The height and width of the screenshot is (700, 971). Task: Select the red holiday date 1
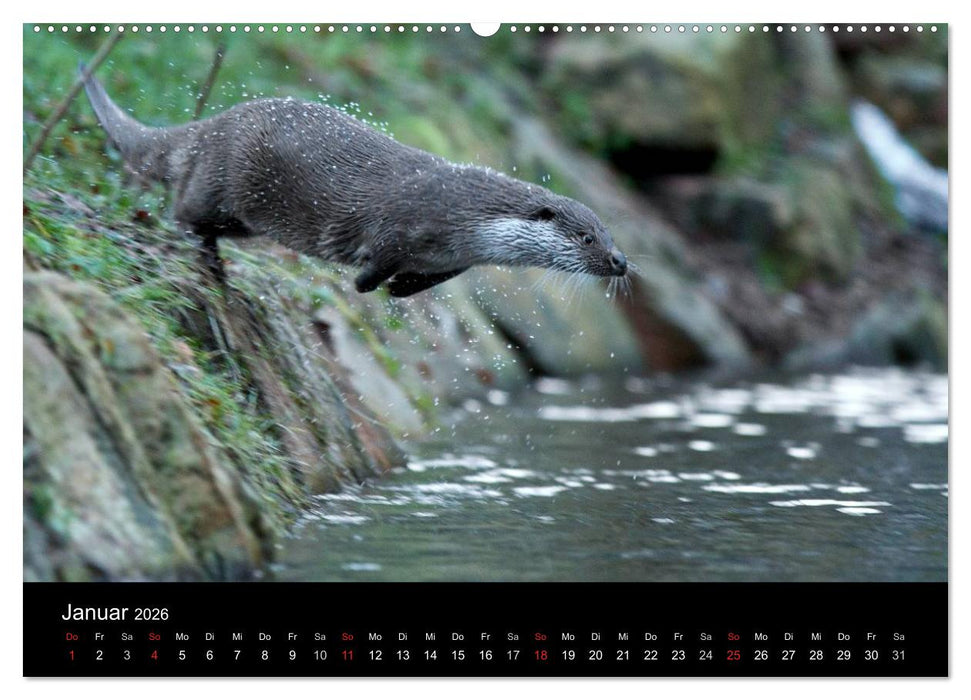tap(71, 653)
